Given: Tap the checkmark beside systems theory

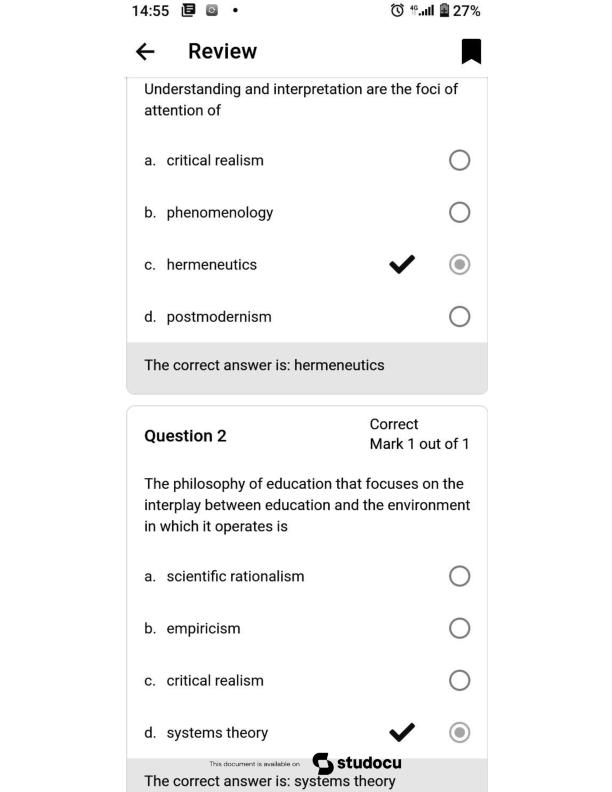Looking at the screenshot, I should point(402,732).
